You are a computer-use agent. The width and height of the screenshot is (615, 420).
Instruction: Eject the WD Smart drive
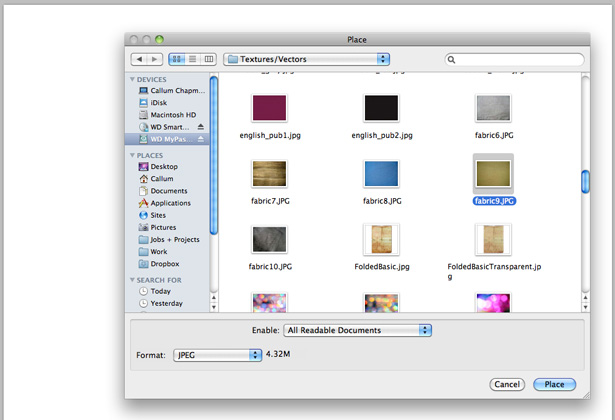click(201, 127)
